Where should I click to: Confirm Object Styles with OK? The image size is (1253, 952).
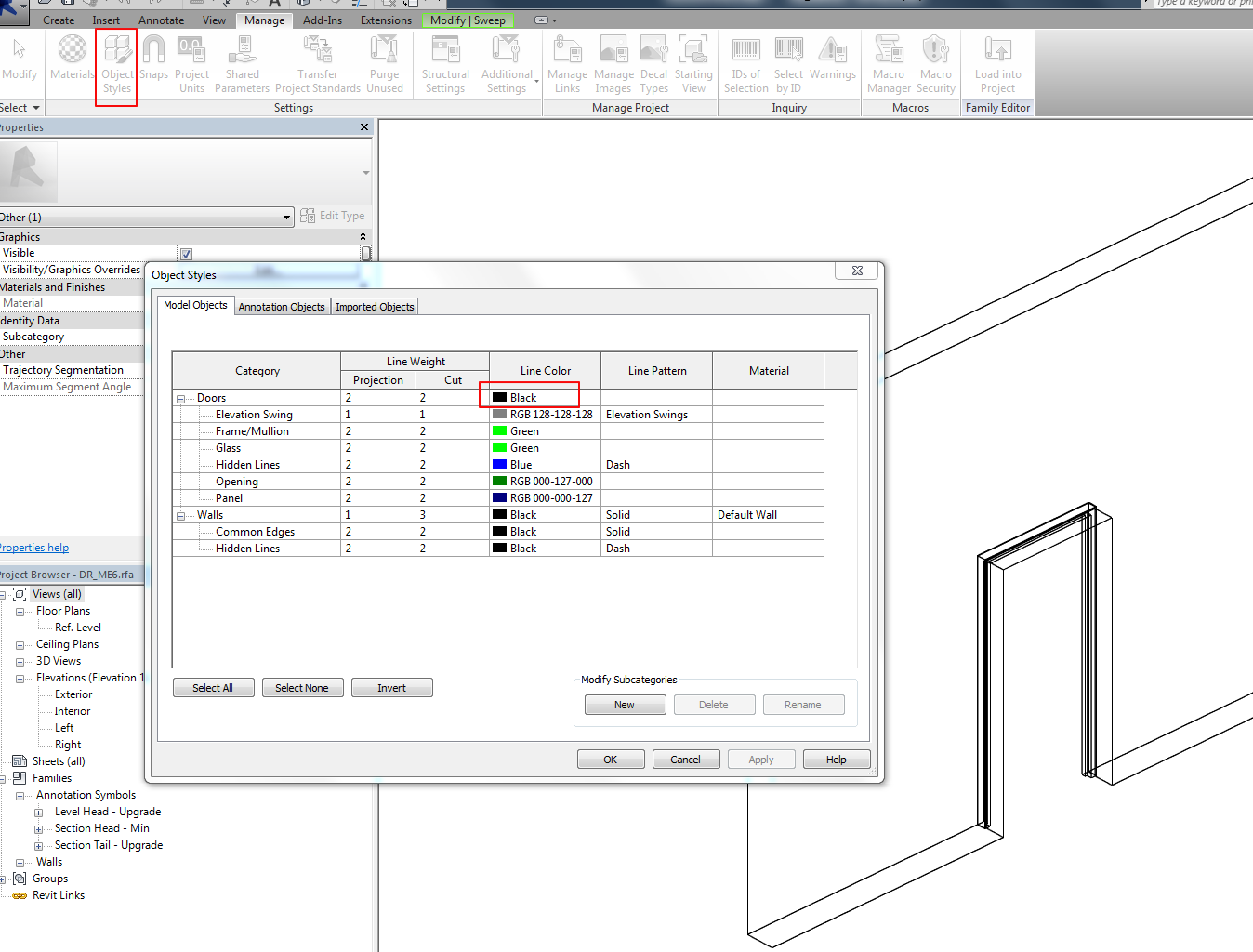pos(611,760)
